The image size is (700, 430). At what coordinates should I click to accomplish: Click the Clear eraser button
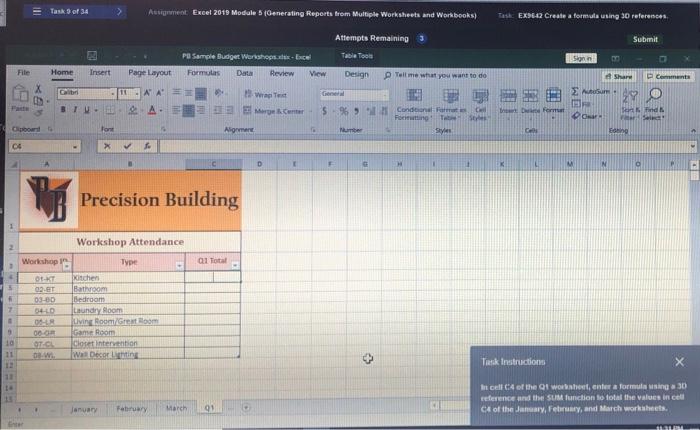coord(586,116)
